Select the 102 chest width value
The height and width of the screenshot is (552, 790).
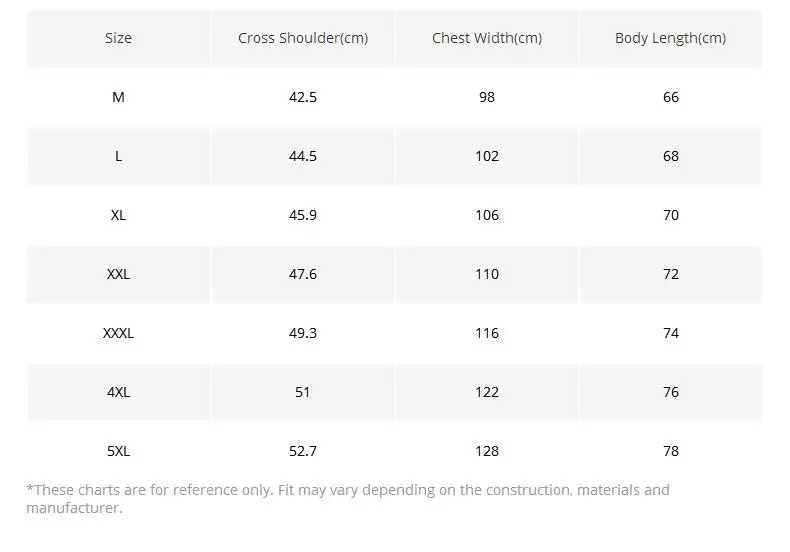pos(487,156)
